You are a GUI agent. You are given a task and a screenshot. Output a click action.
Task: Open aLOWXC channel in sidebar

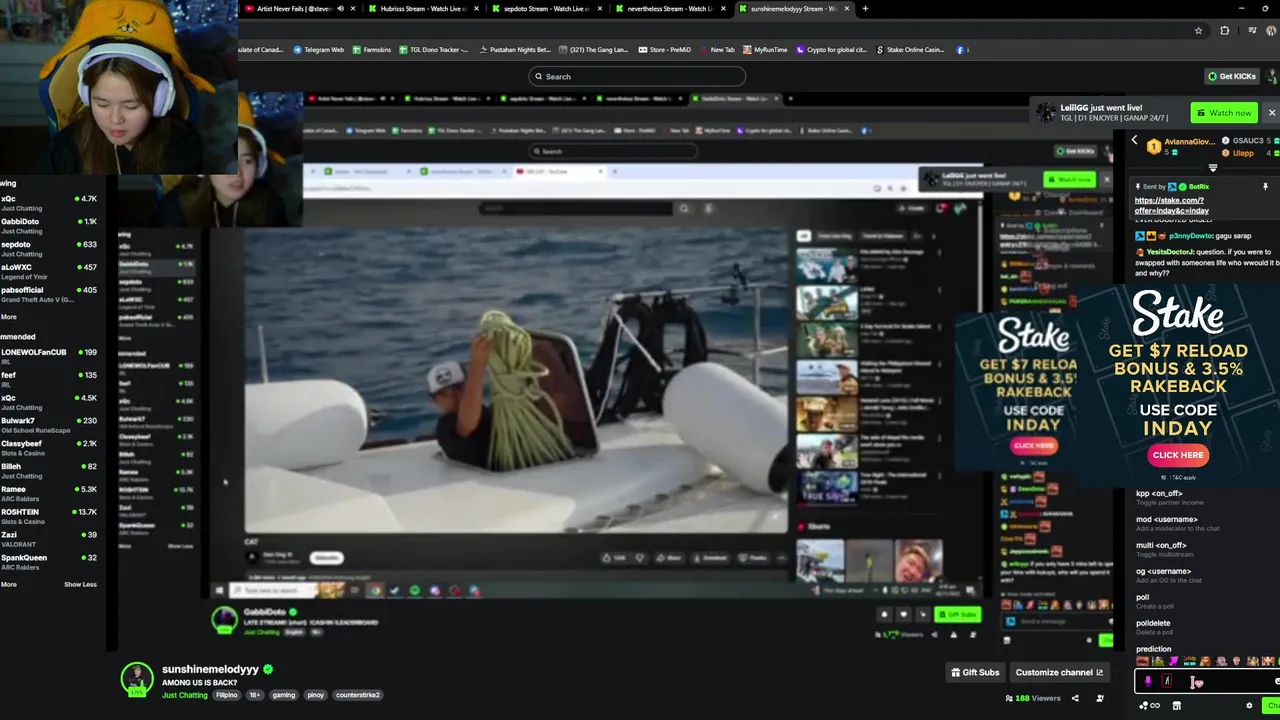tap(50, 272)
